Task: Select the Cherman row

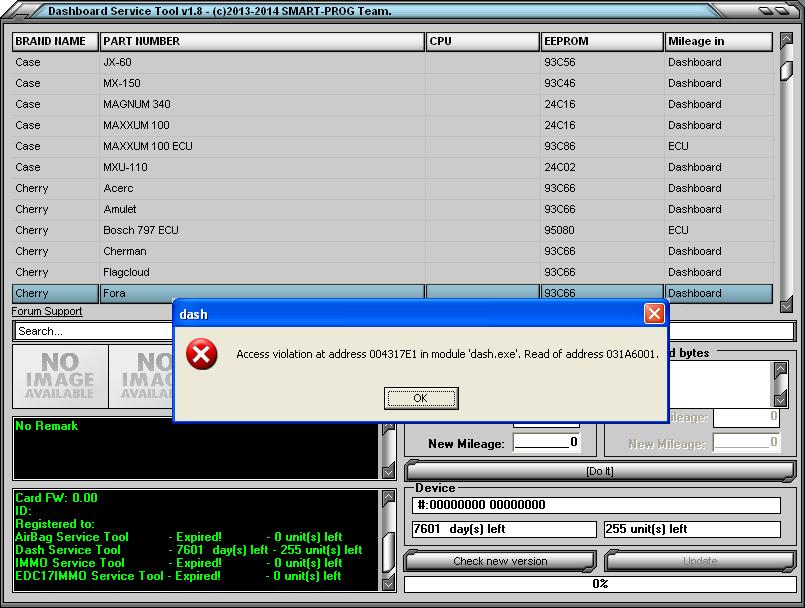Action: point(392,252)
